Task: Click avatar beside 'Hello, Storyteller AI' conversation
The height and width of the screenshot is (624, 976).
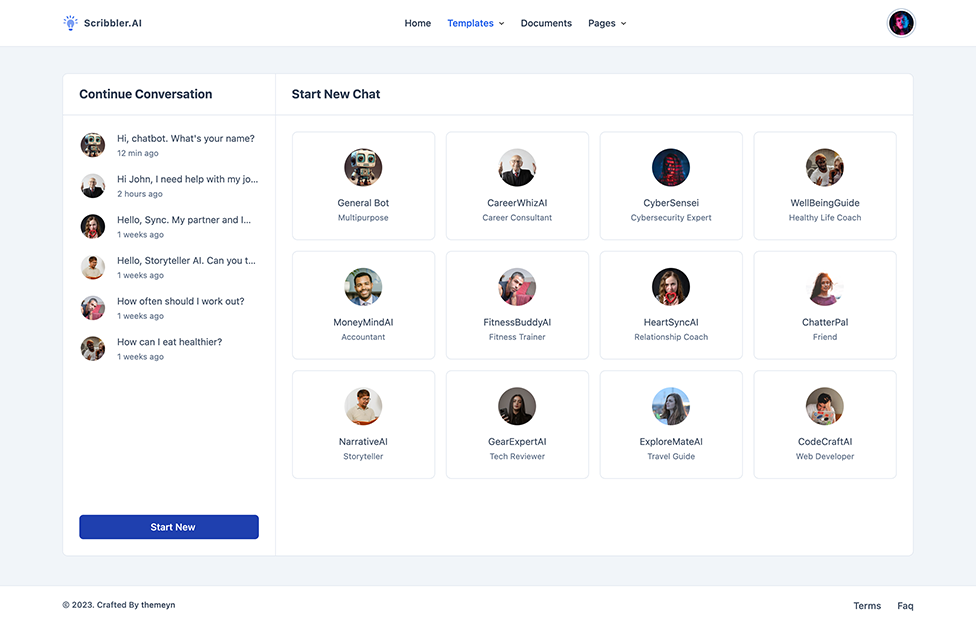Action: pos(93,267)
